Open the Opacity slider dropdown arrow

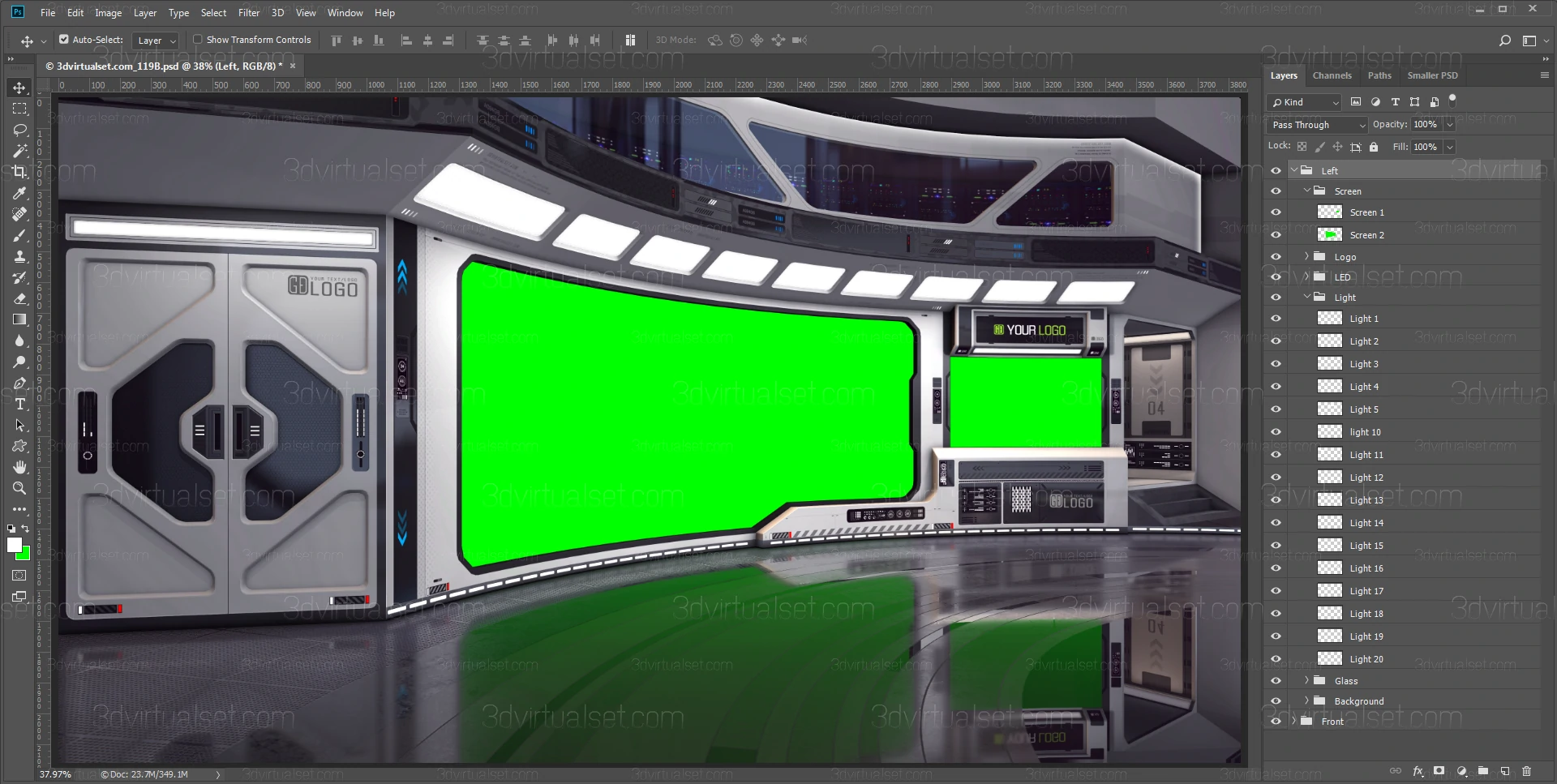(x=1449, y=125)
